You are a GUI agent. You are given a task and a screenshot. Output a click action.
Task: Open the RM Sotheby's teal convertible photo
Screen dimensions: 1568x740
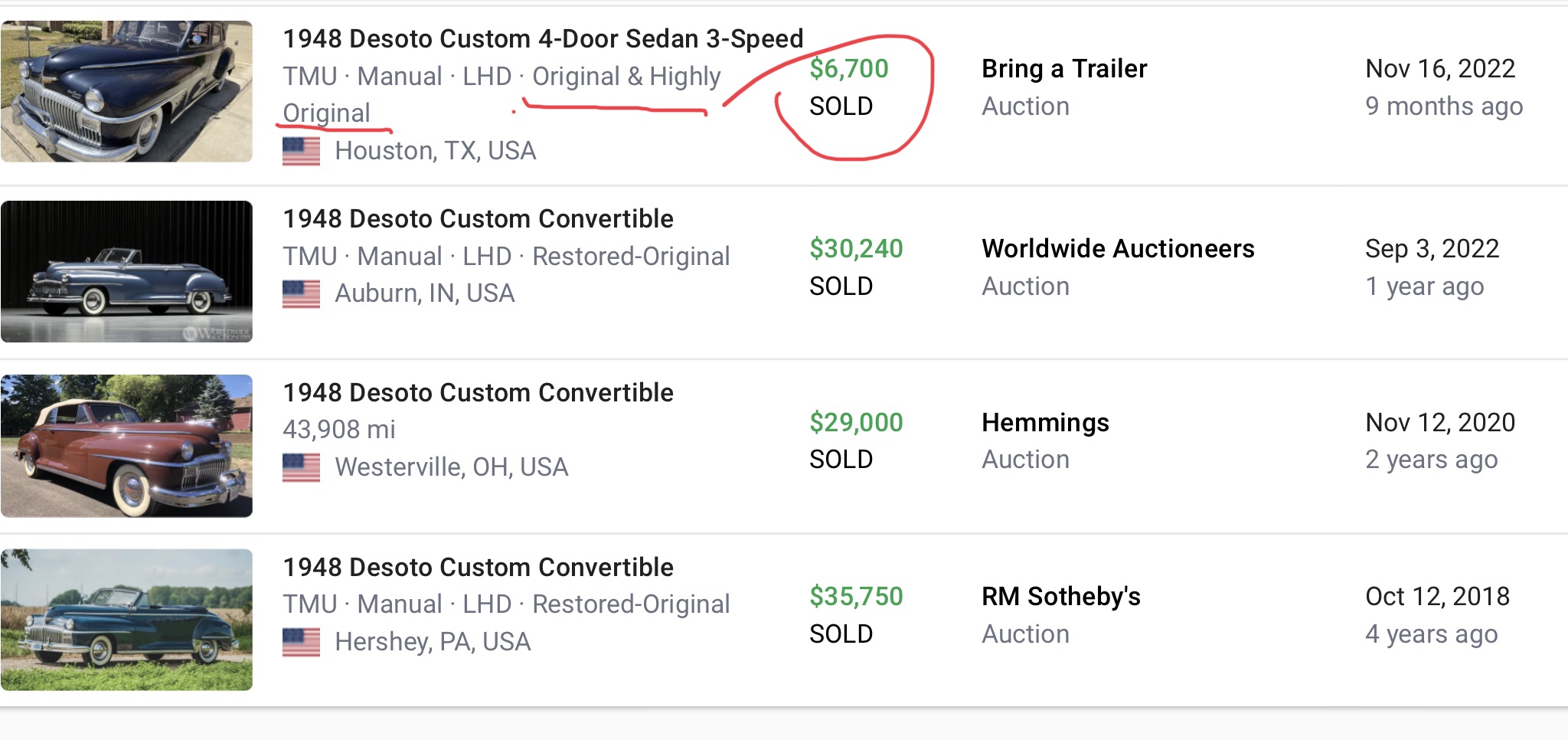tap(126, 620)
